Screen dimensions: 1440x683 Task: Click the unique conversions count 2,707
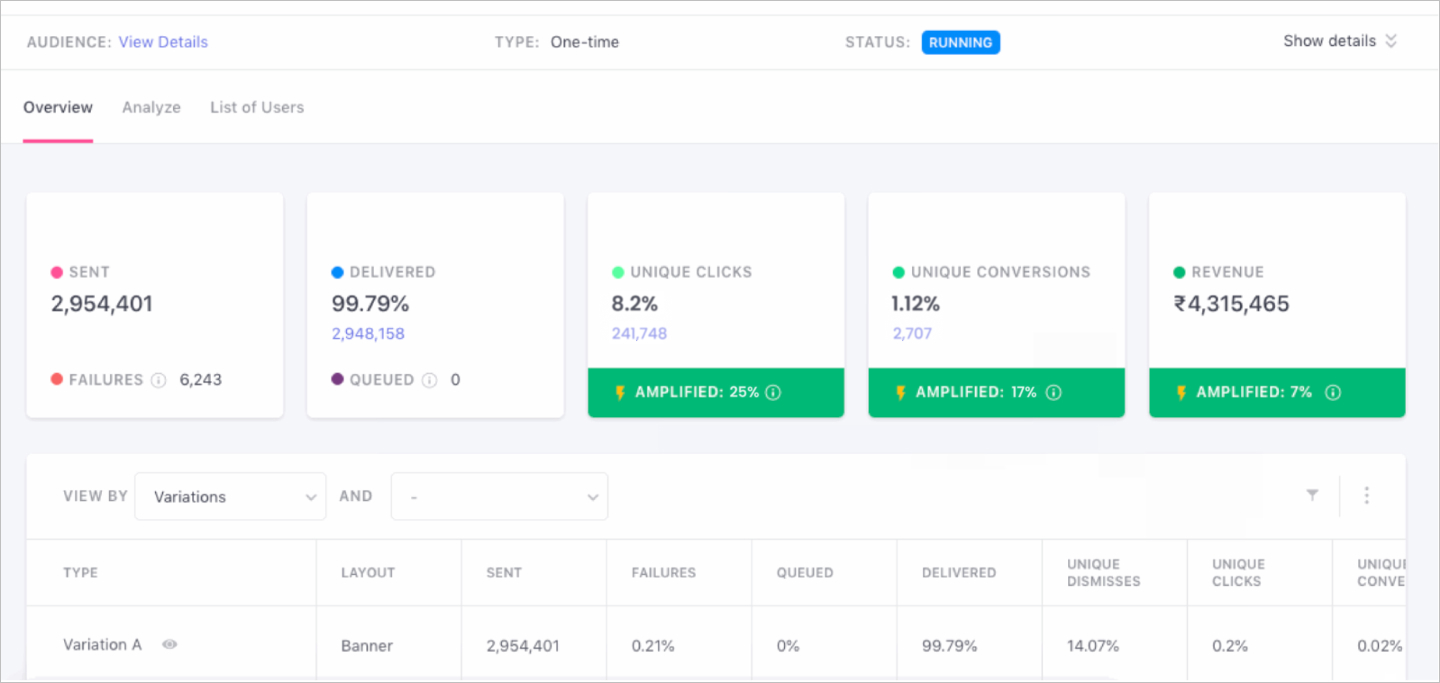[x=912, y=334]
